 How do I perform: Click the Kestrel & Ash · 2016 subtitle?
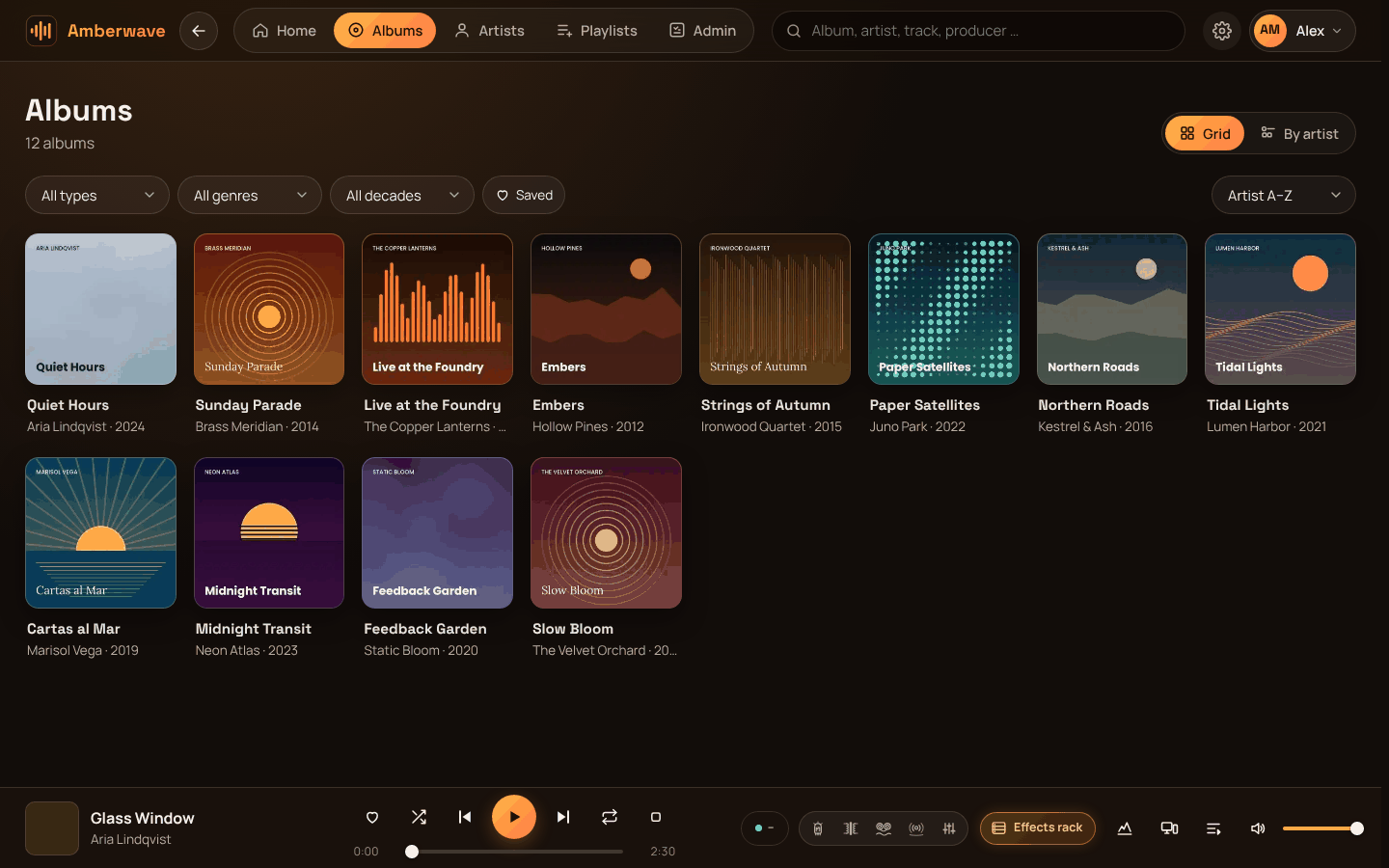coord(1095,426)
